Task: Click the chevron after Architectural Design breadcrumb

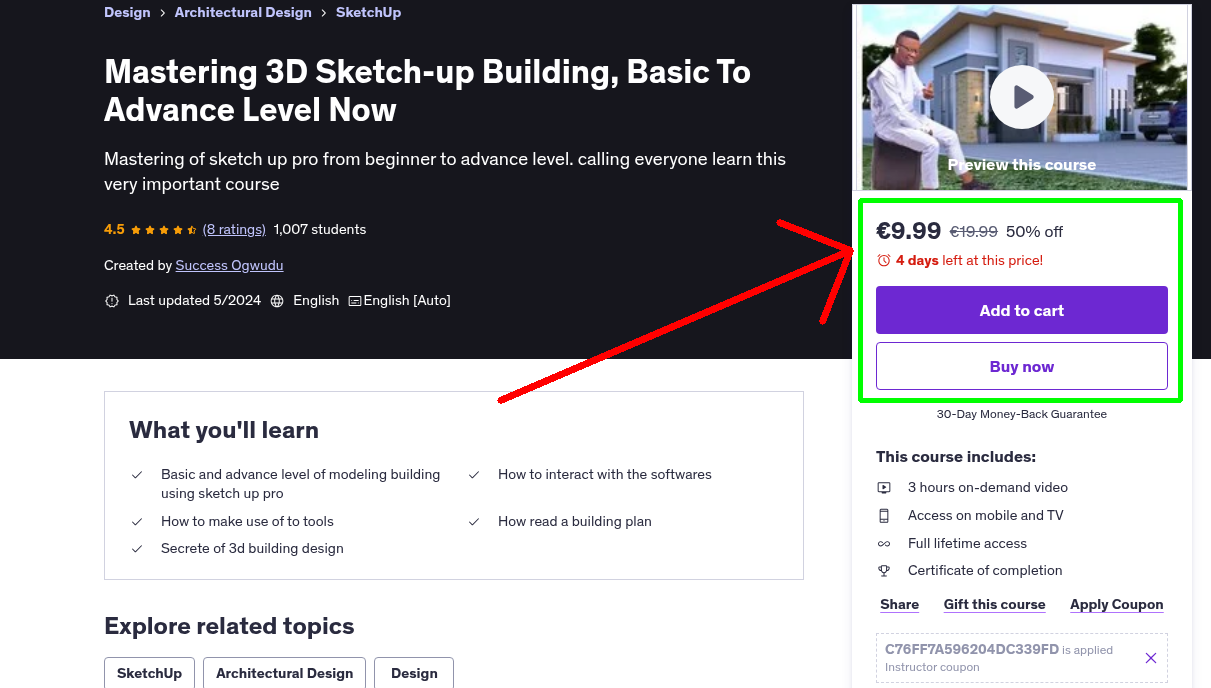Action: pyautogui.click(x=324, y=13)
